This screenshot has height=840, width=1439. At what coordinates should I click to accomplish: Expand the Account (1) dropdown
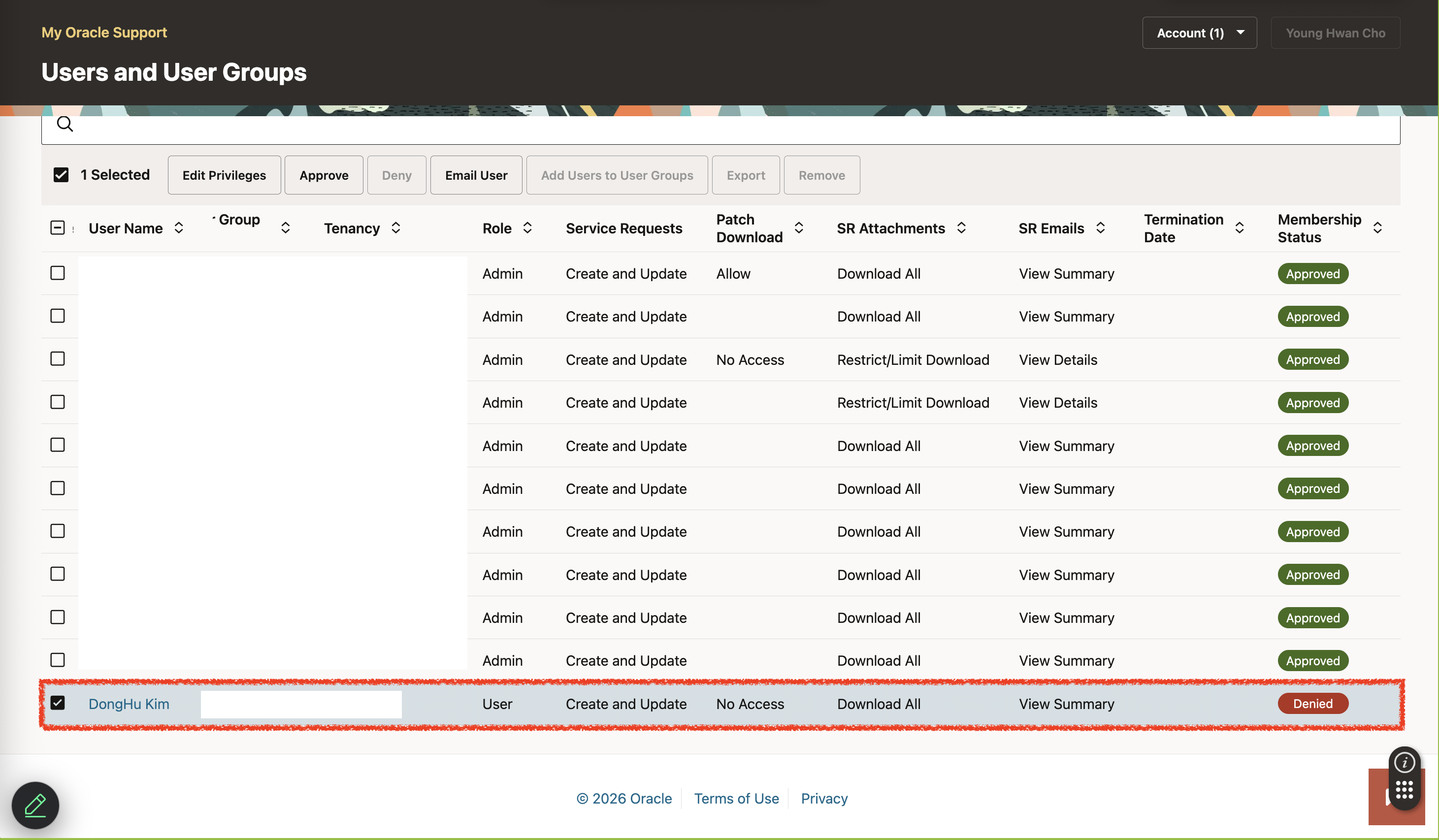pyautogui.click(x=1199, y=33)
